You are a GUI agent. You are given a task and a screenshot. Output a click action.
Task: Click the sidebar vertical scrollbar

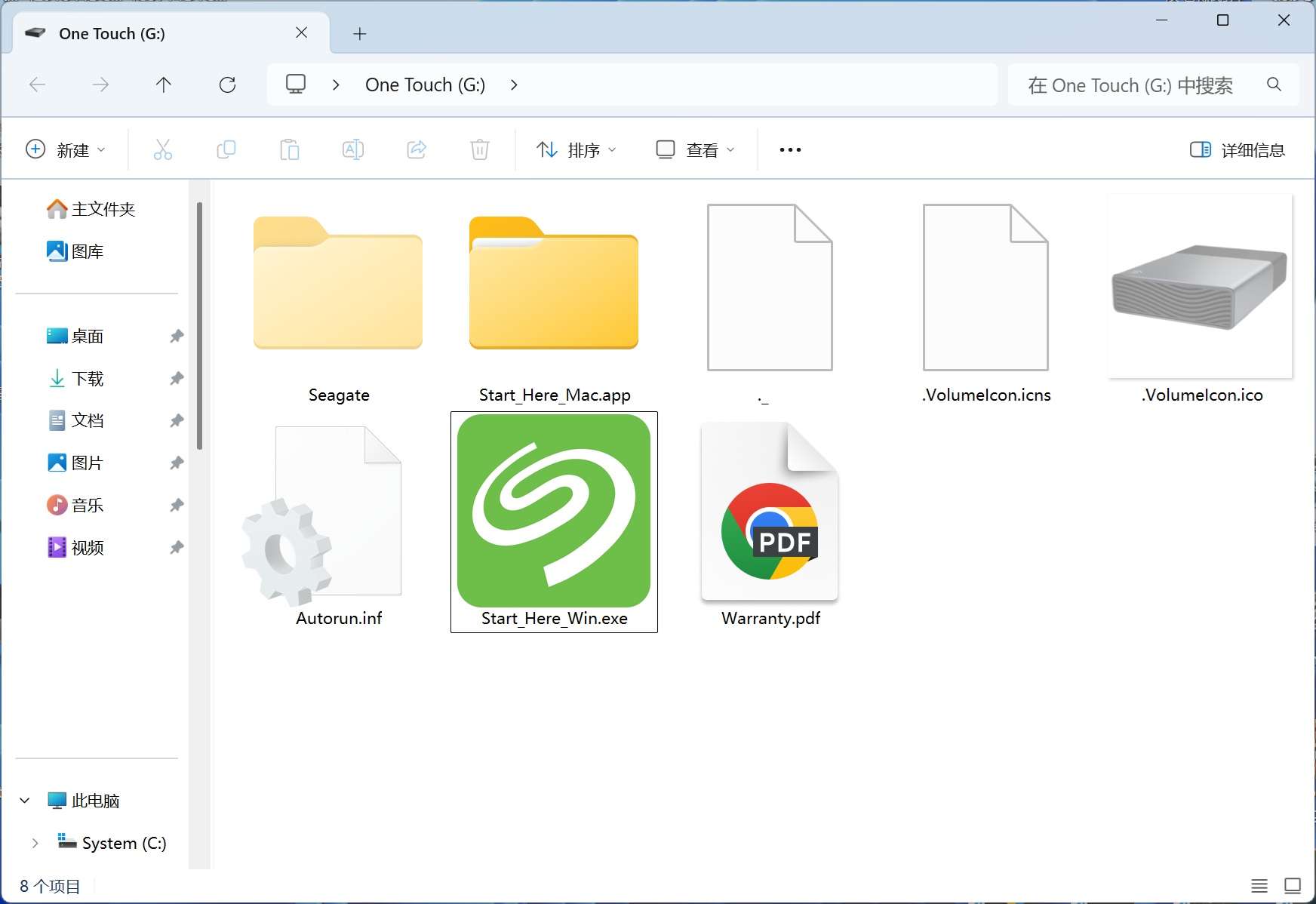point(199,326)
